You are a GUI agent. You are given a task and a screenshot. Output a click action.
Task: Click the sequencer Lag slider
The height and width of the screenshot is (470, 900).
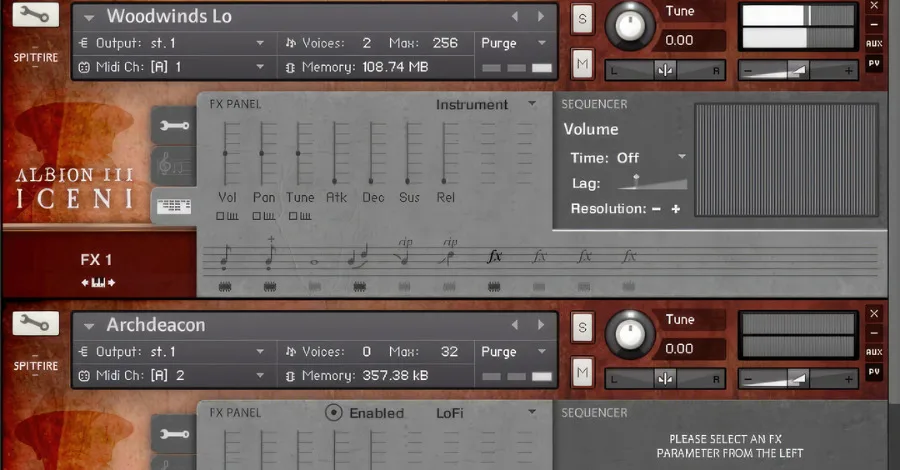pos(652,182)
